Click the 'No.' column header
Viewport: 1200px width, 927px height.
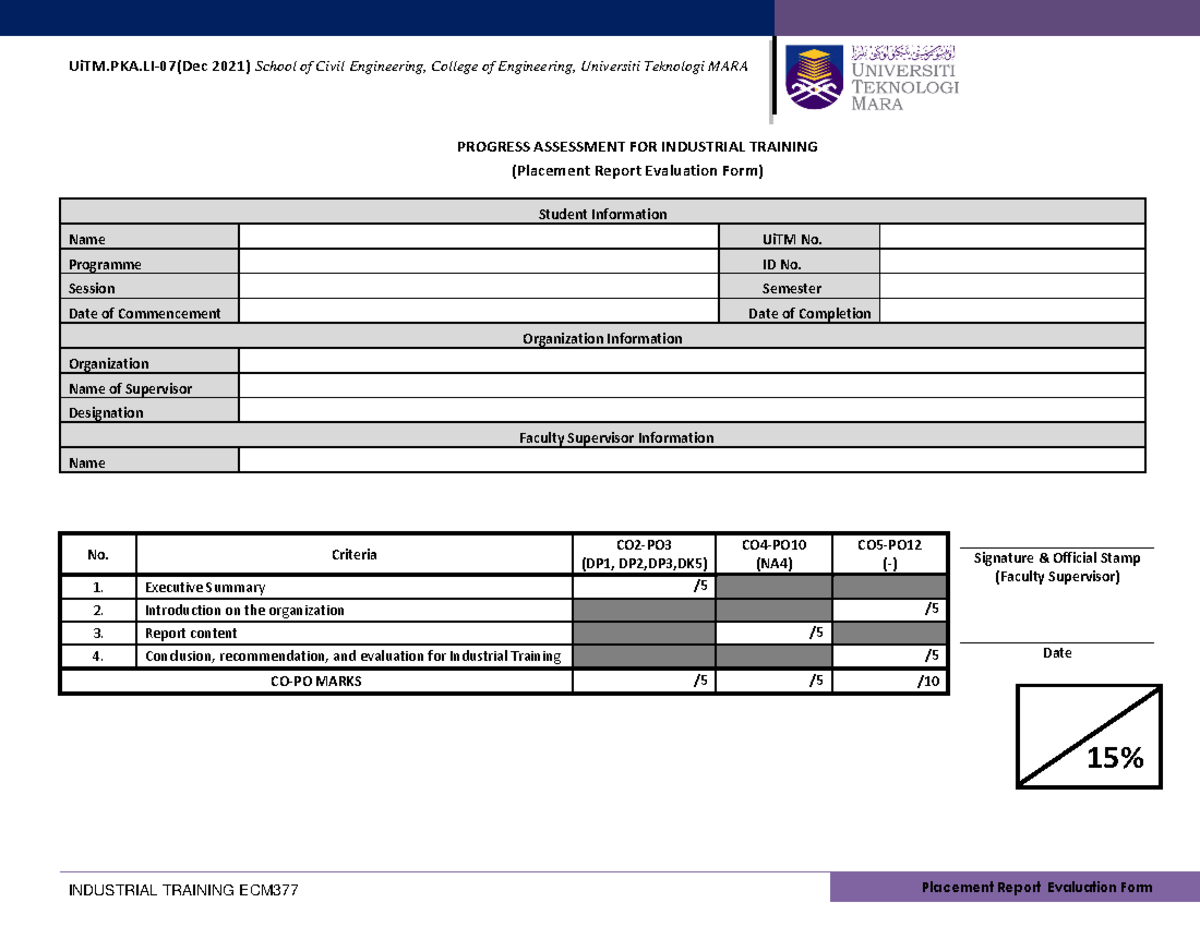(98, 554)
